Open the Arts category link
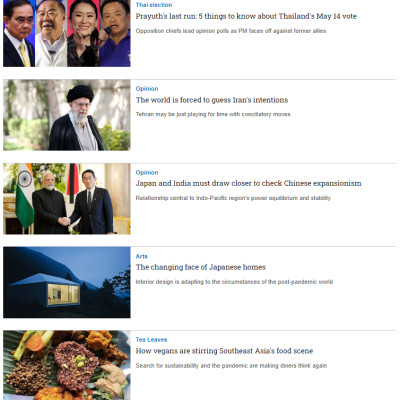 [141, 256]
